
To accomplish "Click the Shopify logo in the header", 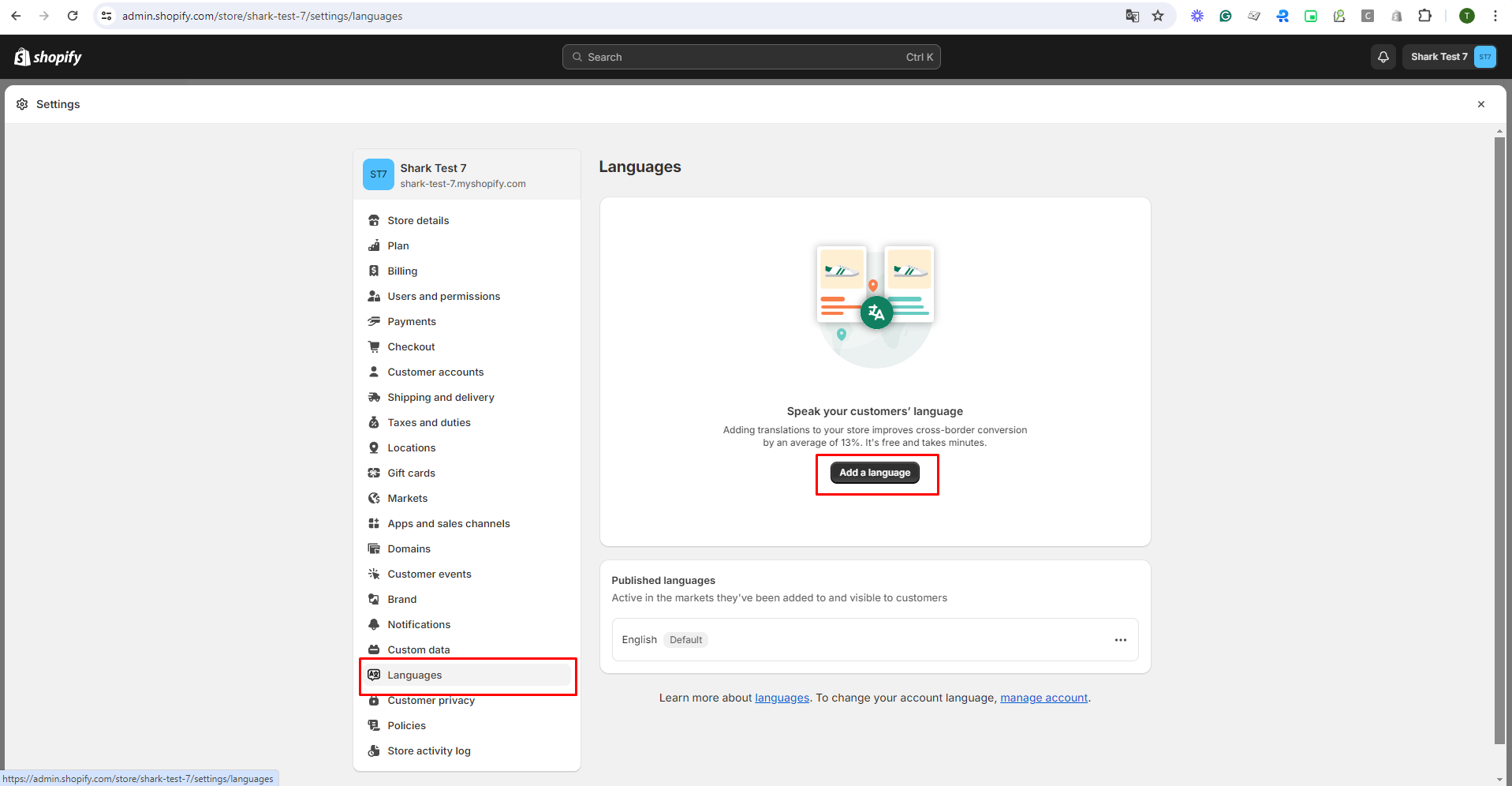I will tap(47, 56).
